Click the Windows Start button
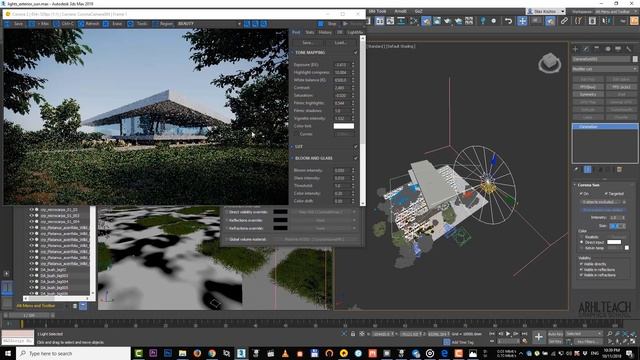640x360 pixels. [8, 353]
